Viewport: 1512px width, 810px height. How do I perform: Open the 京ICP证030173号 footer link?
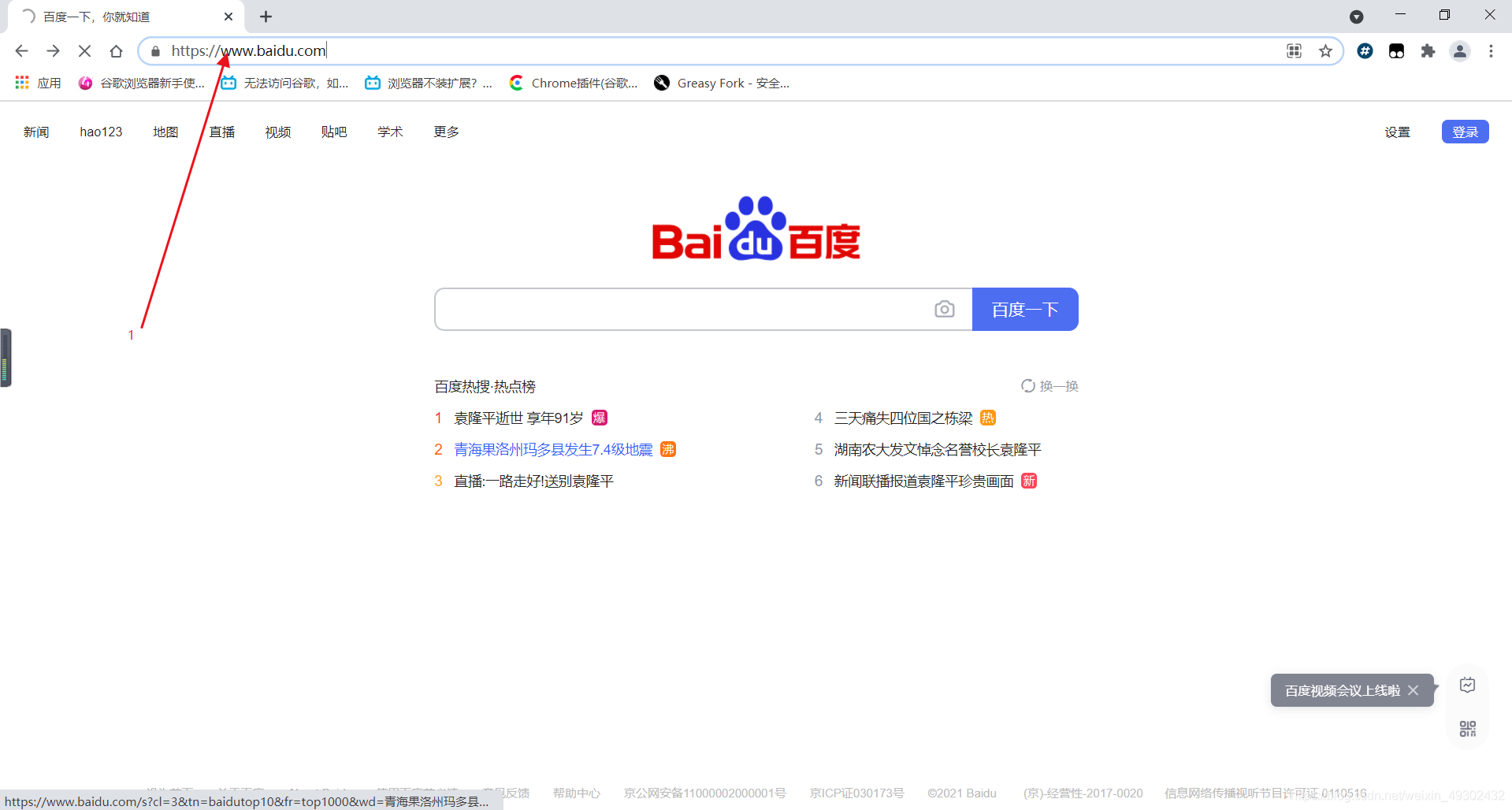coord(856,793)
